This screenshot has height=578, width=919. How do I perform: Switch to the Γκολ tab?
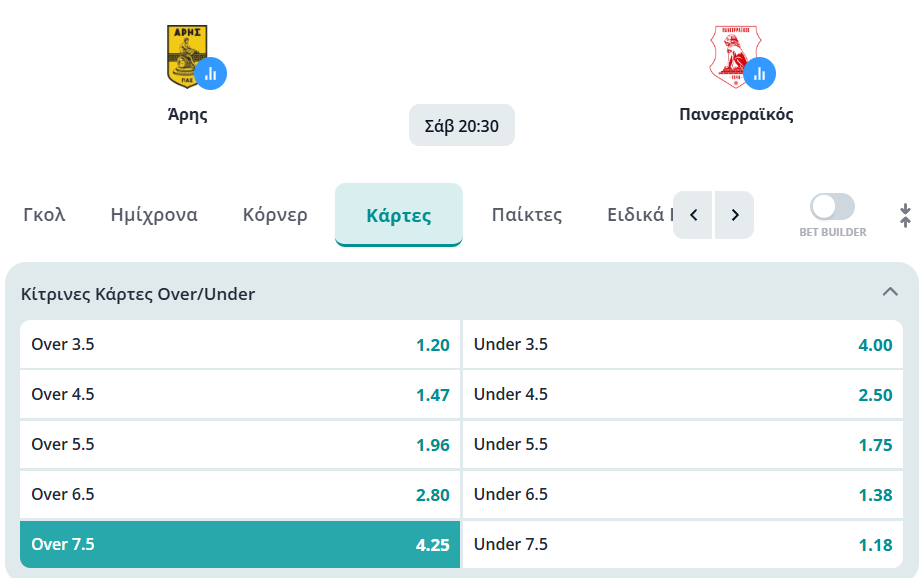(x=44, y=215)
